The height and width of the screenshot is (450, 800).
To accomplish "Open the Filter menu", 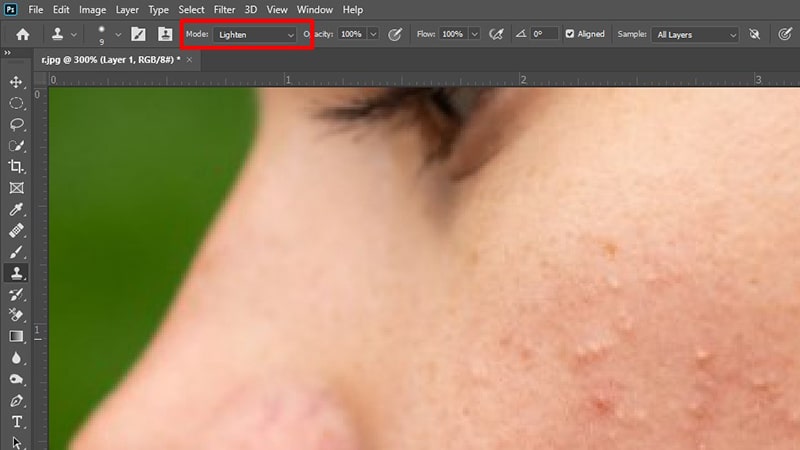I will click(224, 10).
